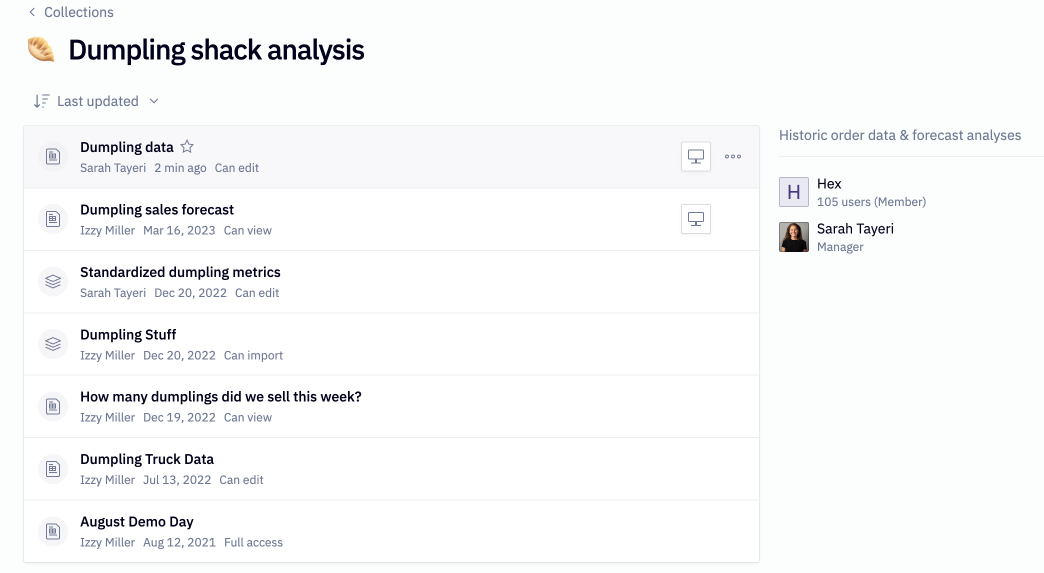Image resolution: width=1044 pixels, height=573 pixels.
Task: Click the sort order icon
Action: (41, 101)
